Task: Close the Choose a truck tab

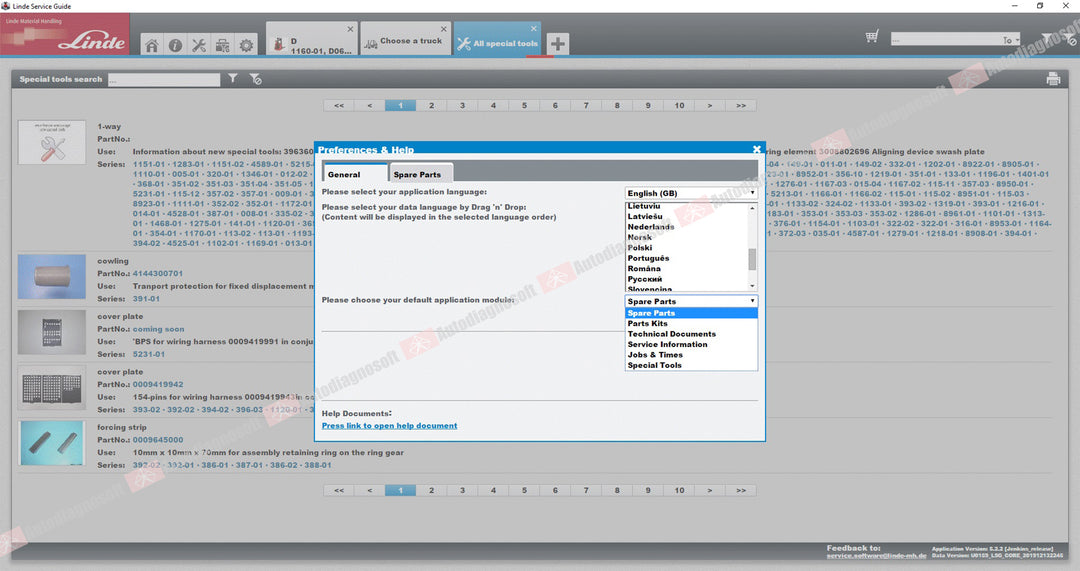Action: click(x=443, y=29)
